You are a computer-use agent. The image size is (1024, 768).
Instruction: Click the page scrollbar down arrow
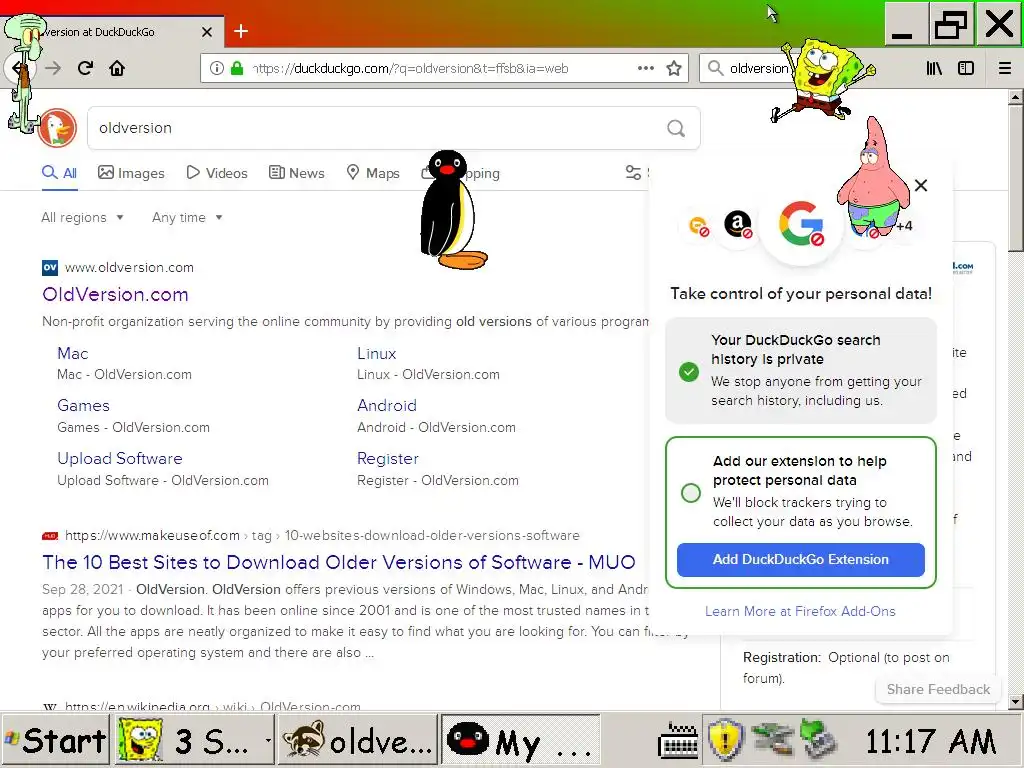(x=1015, y=702)
